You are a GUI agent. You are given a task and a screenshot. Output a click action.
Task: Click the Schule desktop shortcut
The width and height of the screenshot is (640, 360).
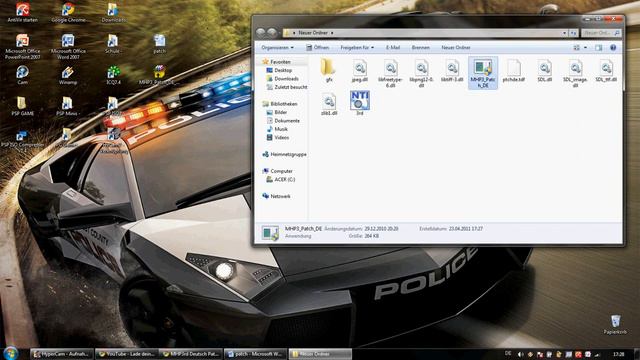[x=112, y=44]
